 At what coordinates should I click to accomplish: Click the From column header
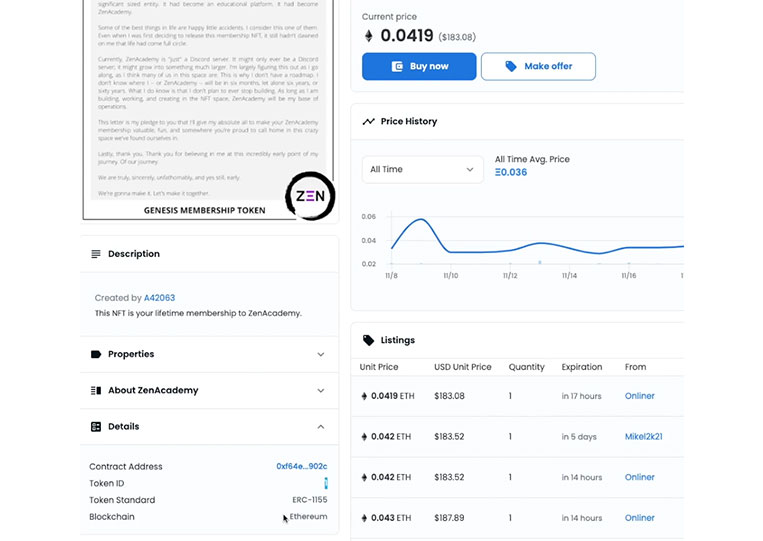(x=636, y=367)
